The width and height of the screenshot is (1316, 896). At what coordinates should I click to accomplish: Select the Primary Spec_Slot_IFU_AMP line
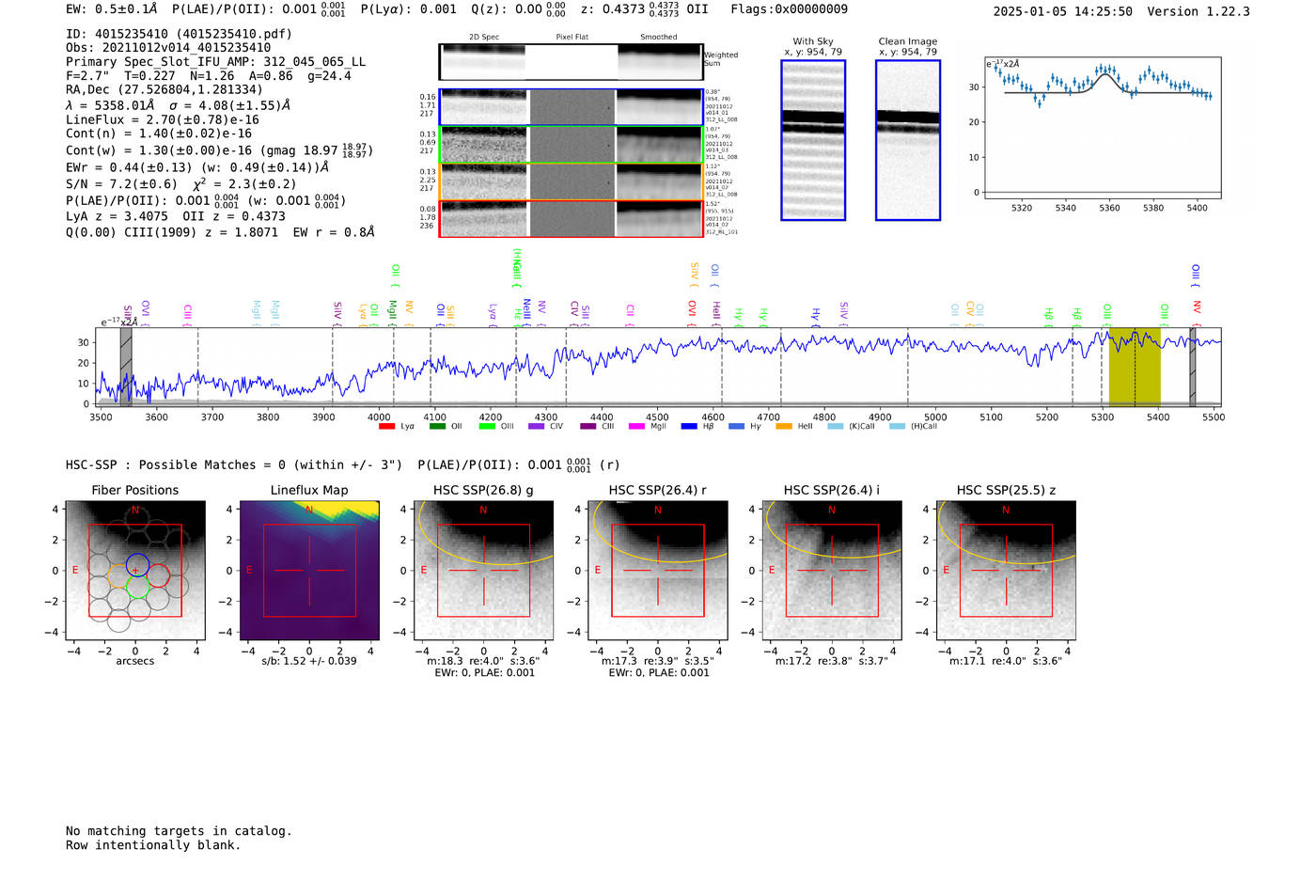(x=215, y=62)
